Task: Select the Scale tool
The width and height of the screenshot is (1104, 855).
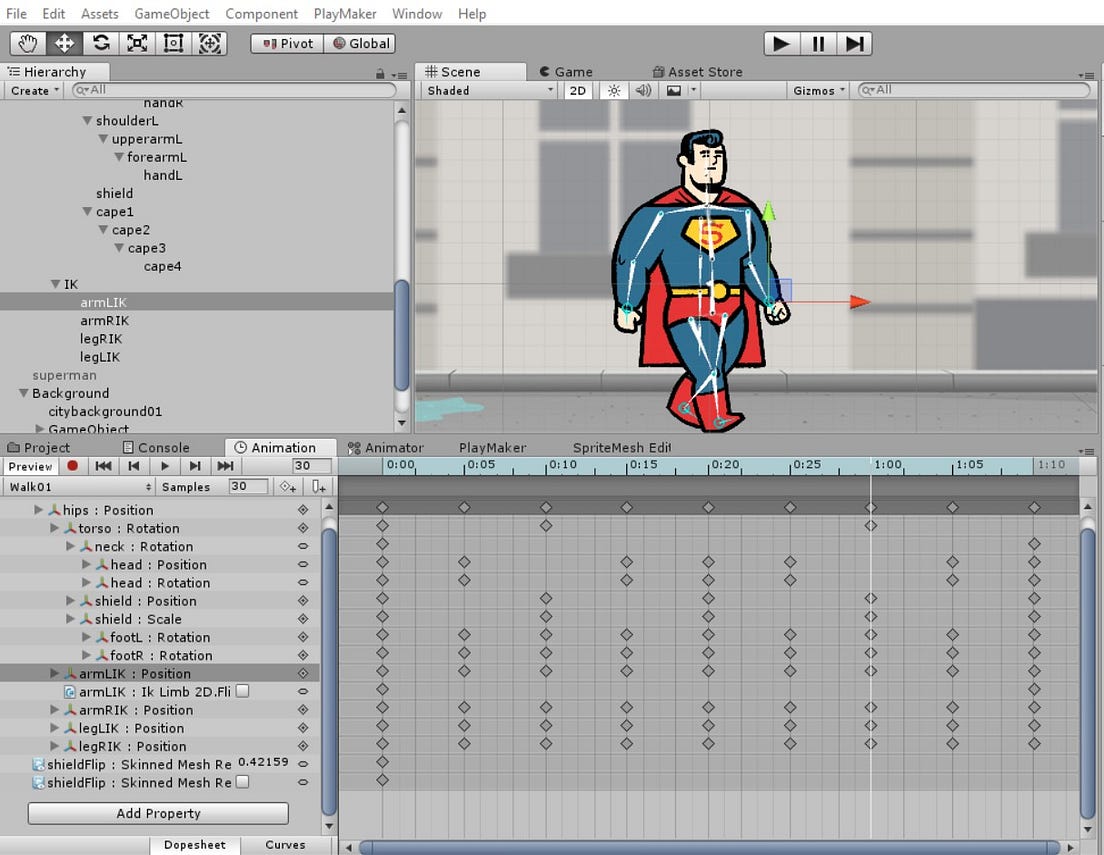Action: pyautogui.click(x=136, y=43)
